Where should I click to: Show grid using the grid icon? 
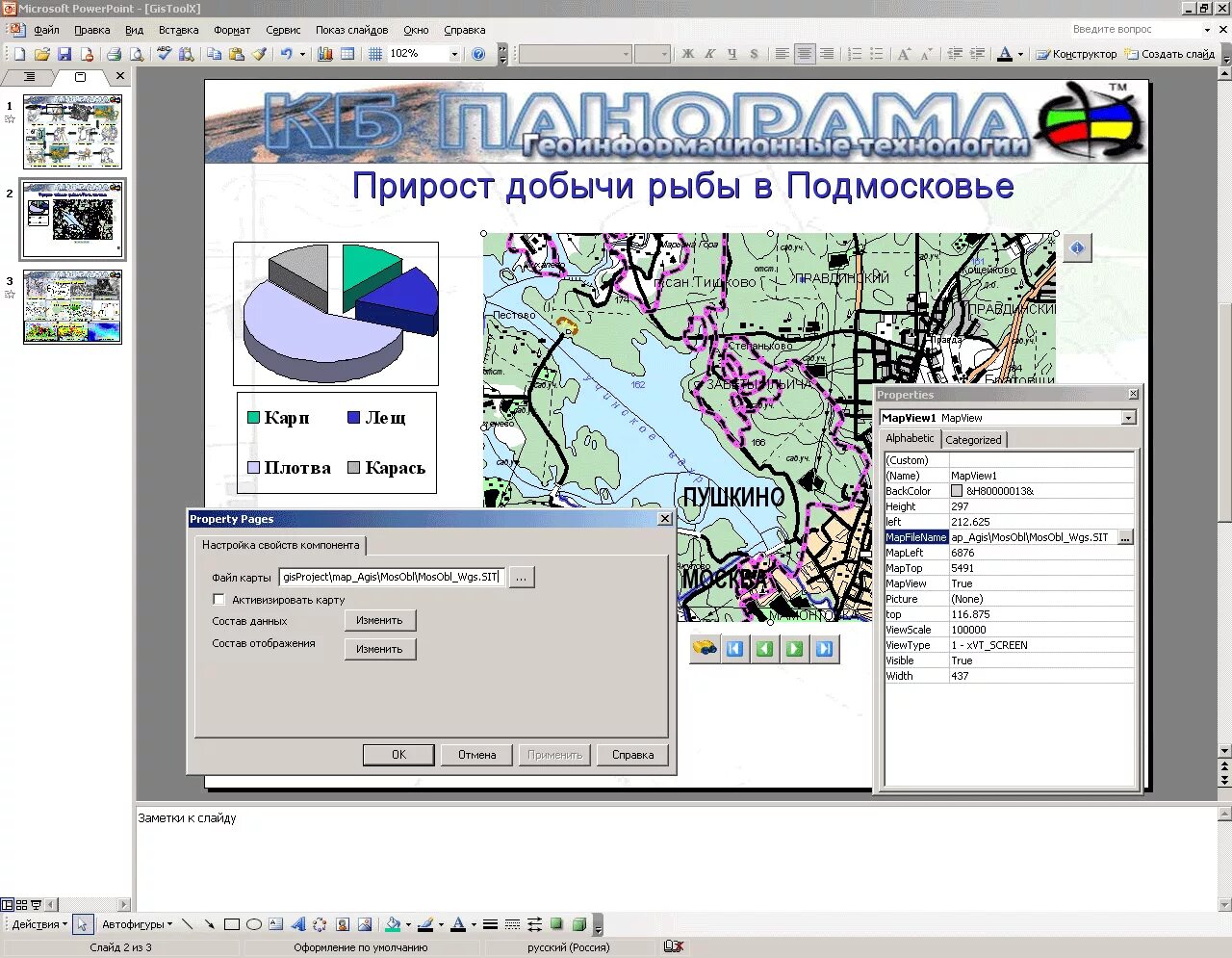[x=375, y=55]
